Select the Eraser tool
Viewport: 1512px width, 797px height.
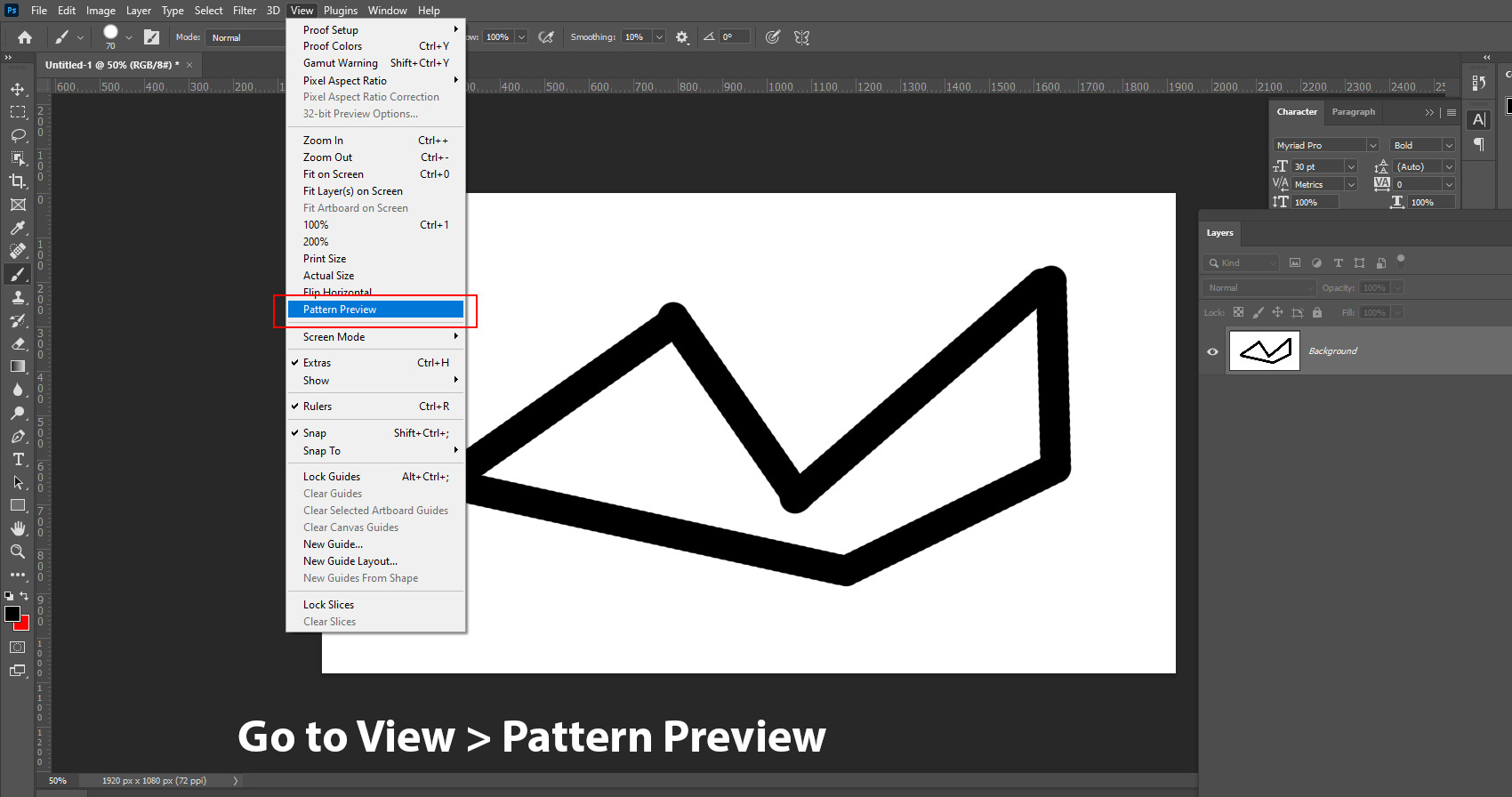[18, 343]
